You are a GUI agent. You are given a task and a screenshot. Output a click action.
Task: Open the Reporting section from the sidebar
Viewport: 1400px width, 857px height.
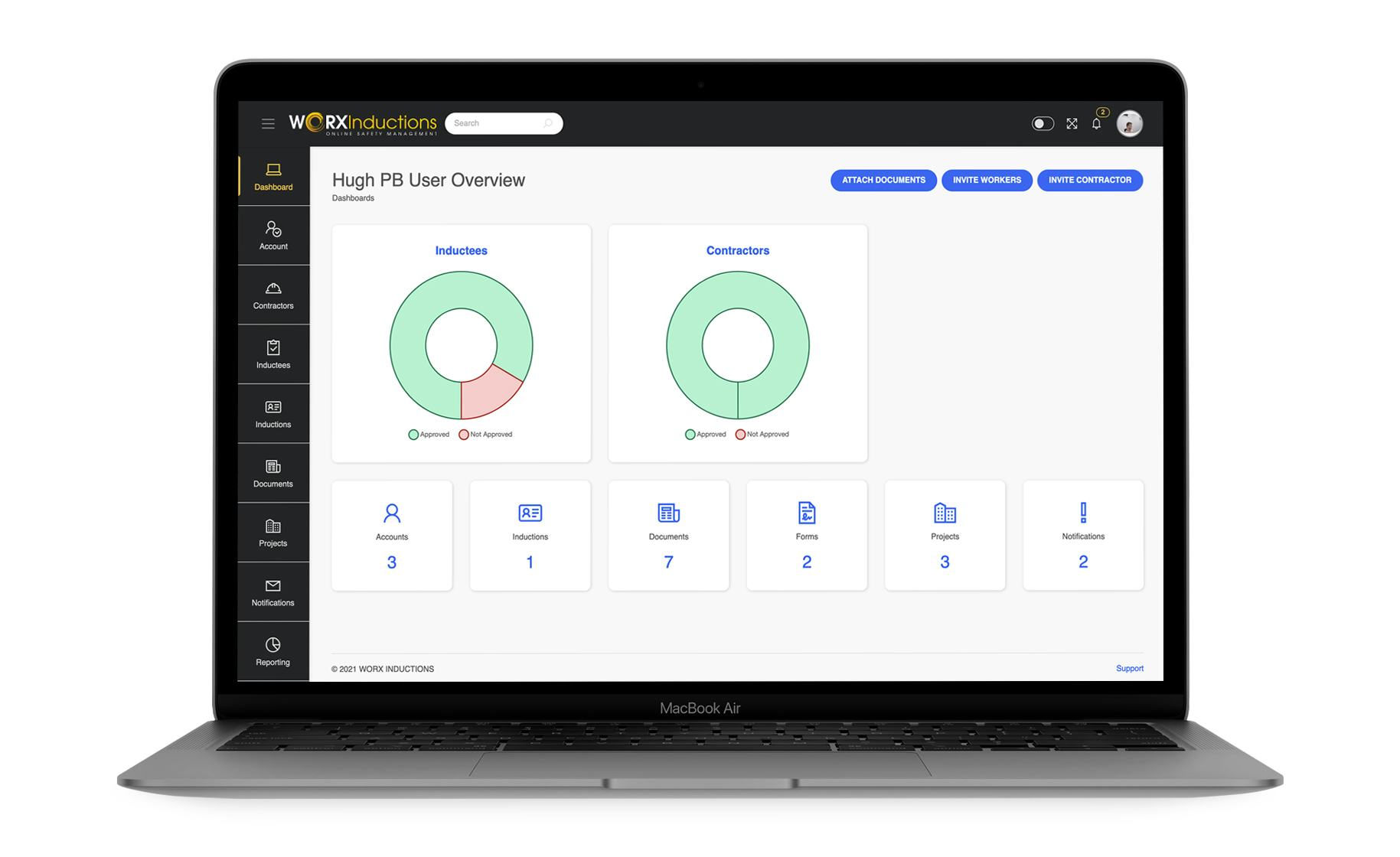tap(273, 651)
